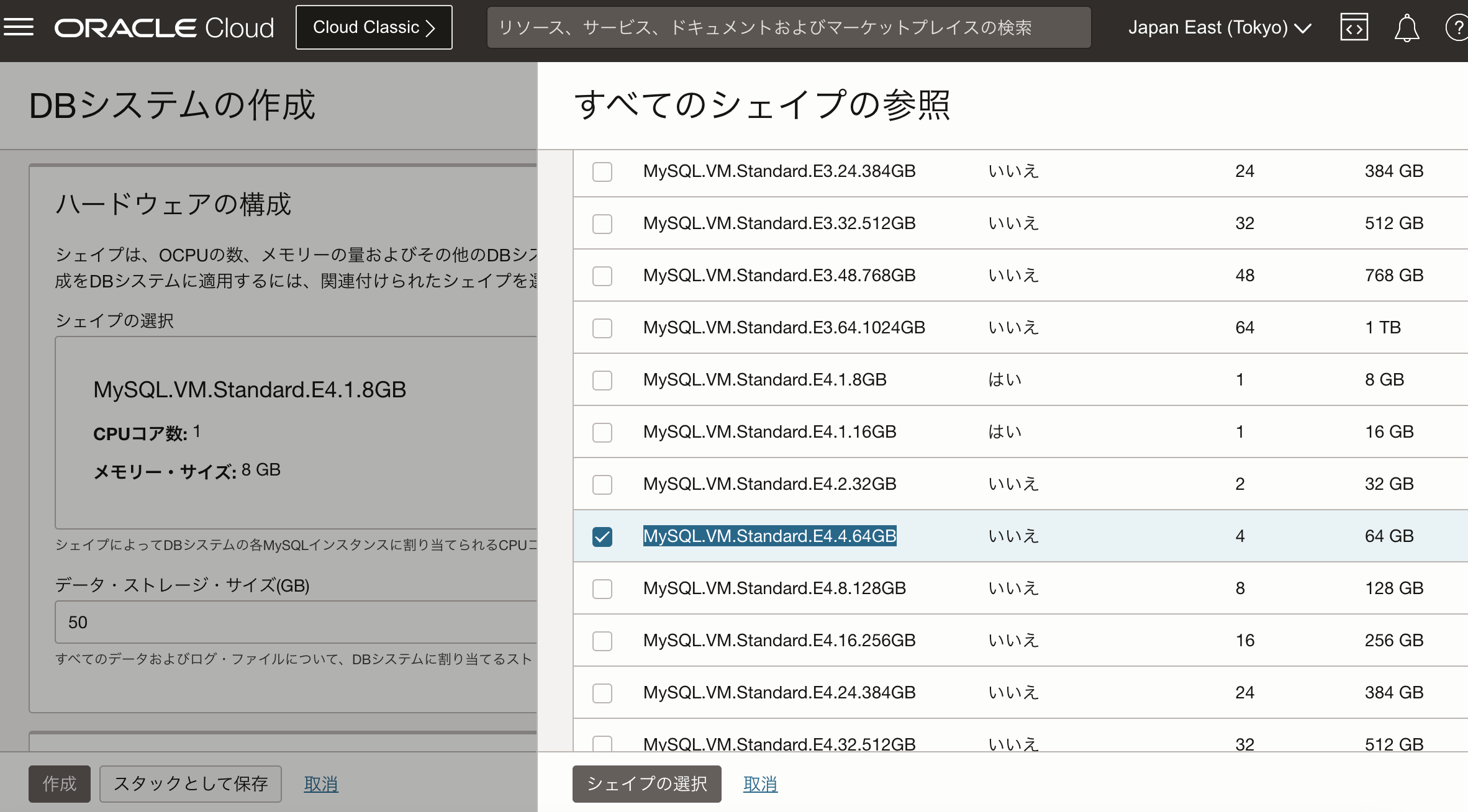Open Cloud Shell developer tools icon
This screenshot has height=812, width=1468.
[x=1354, y=27]
